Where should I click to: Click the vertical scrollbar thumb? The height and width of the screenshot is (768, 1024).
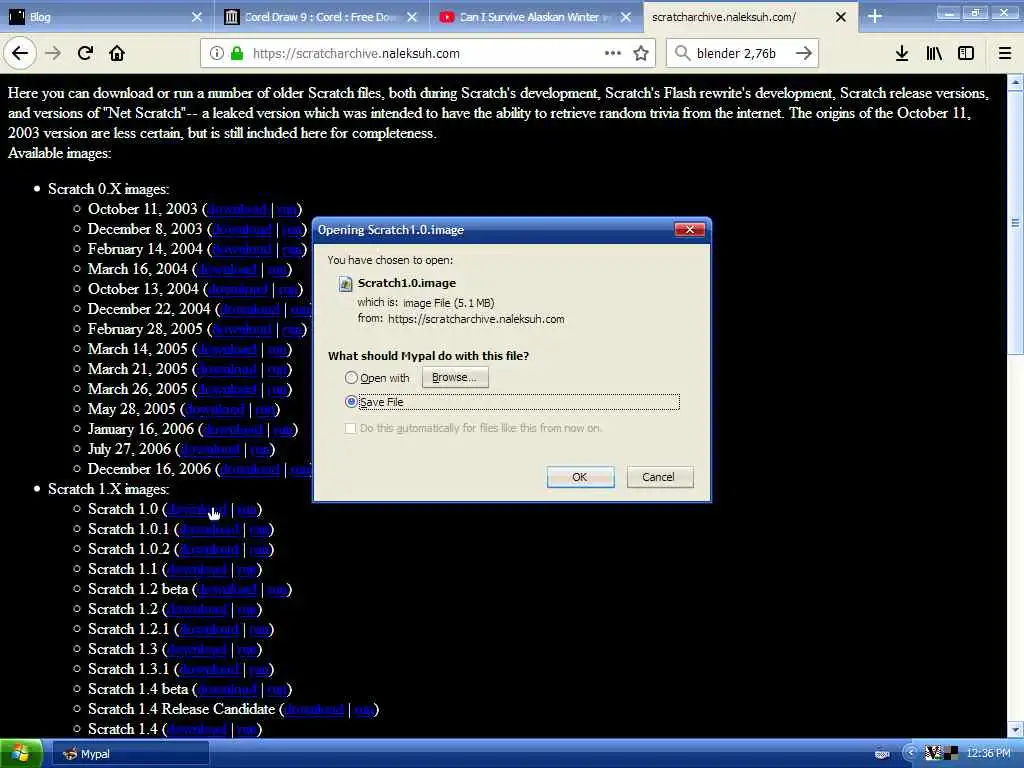click(x=1015, y=223)
